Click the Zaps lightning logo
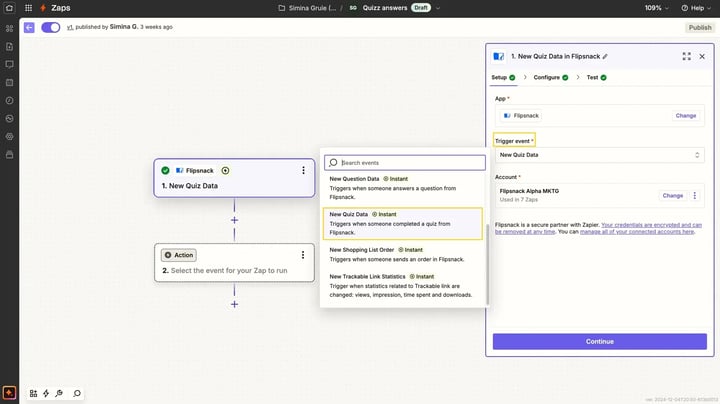720x404 pixels. [x=43, y=8]
